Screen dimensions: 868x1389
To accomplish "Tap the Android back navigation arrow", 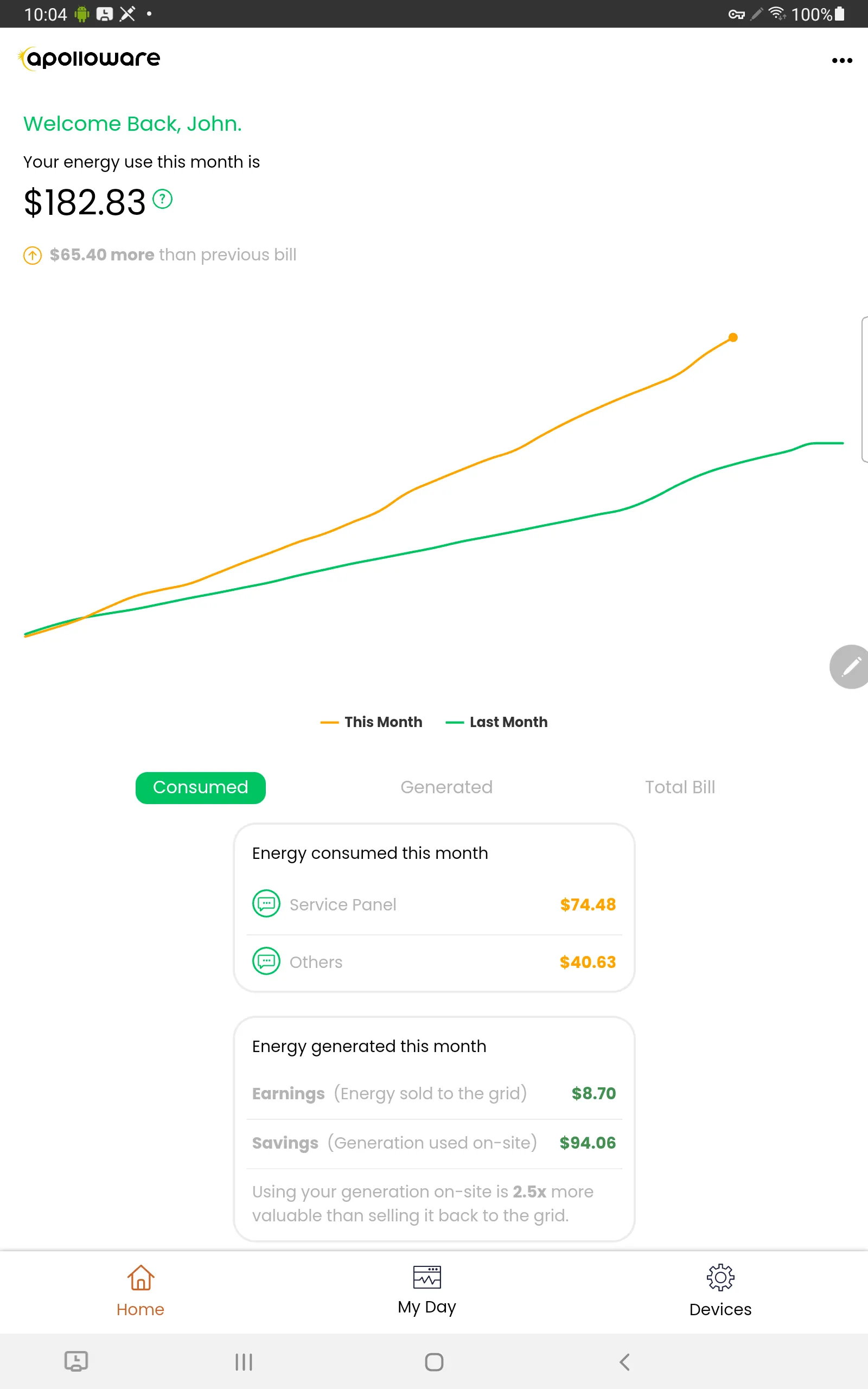I will point(624,1362).
